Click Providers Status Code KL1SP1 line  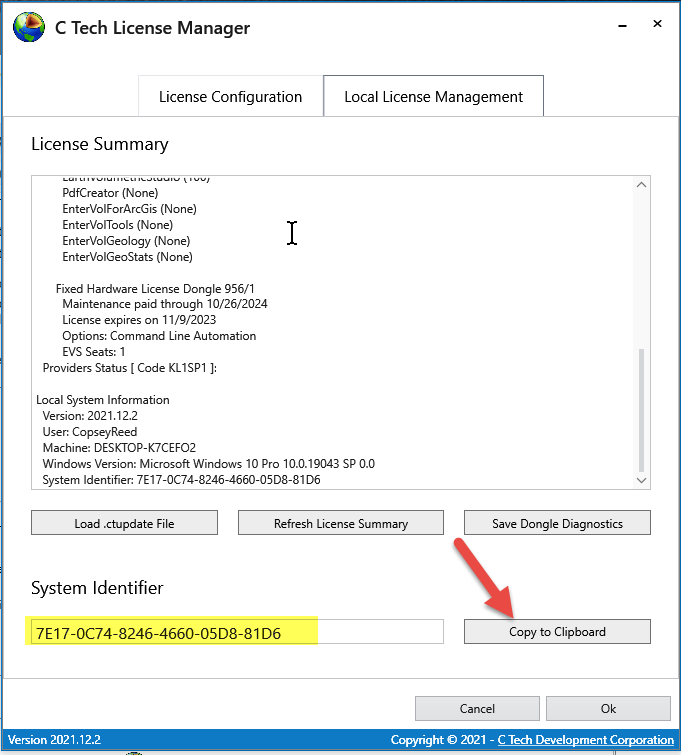pos(130,368)
